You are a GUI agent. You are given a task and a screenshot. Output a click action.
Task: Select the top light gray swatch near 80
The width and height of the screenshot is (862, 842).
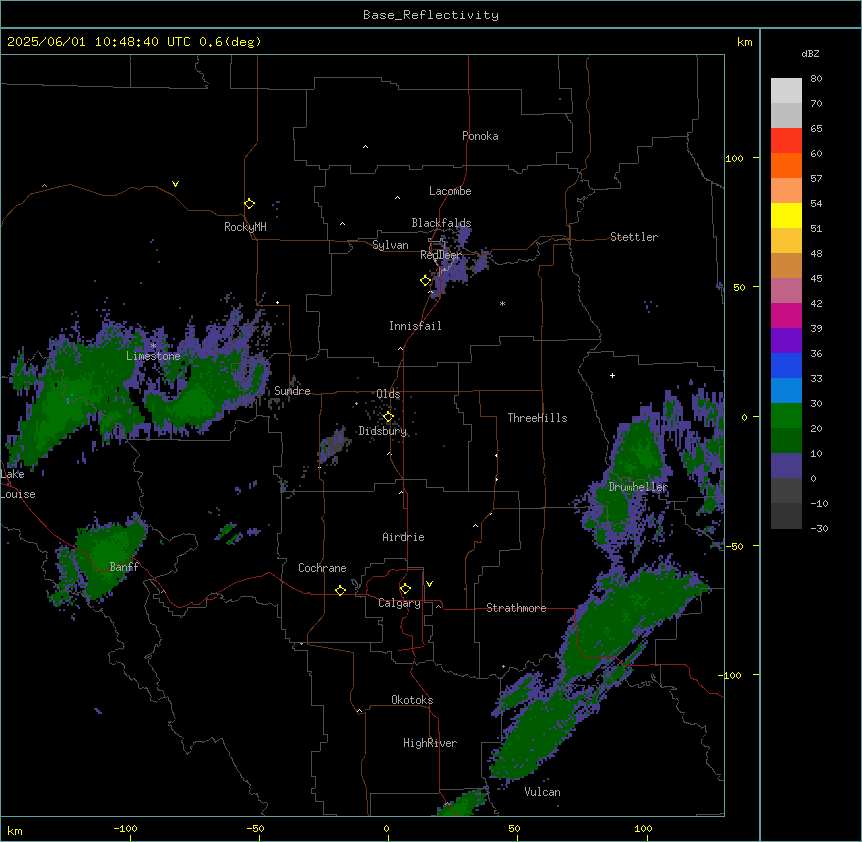pos(786,91)
